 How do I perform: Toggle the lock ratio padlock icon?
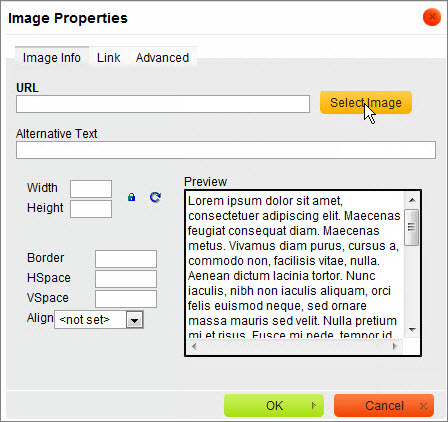pyautogui.click(x=131, y=197)
